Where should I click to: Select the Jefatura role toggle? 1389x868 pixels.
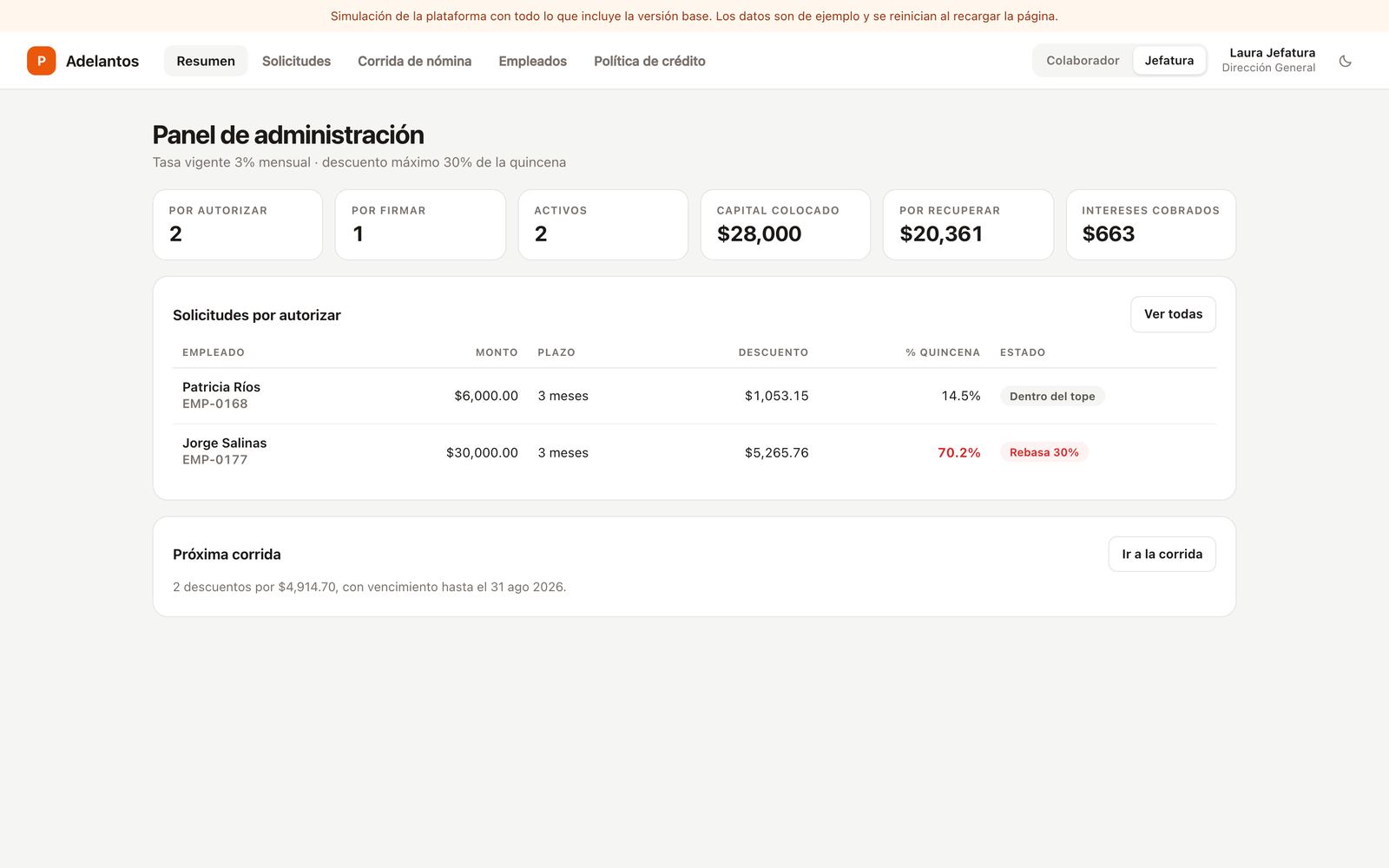(x=1168, y=61)
